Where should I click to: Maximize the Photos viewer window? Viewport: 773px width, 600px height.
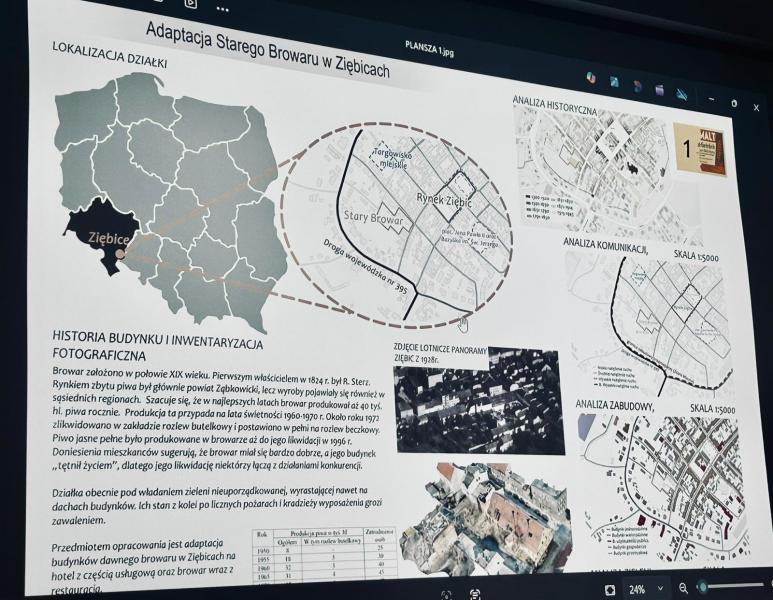734,103
